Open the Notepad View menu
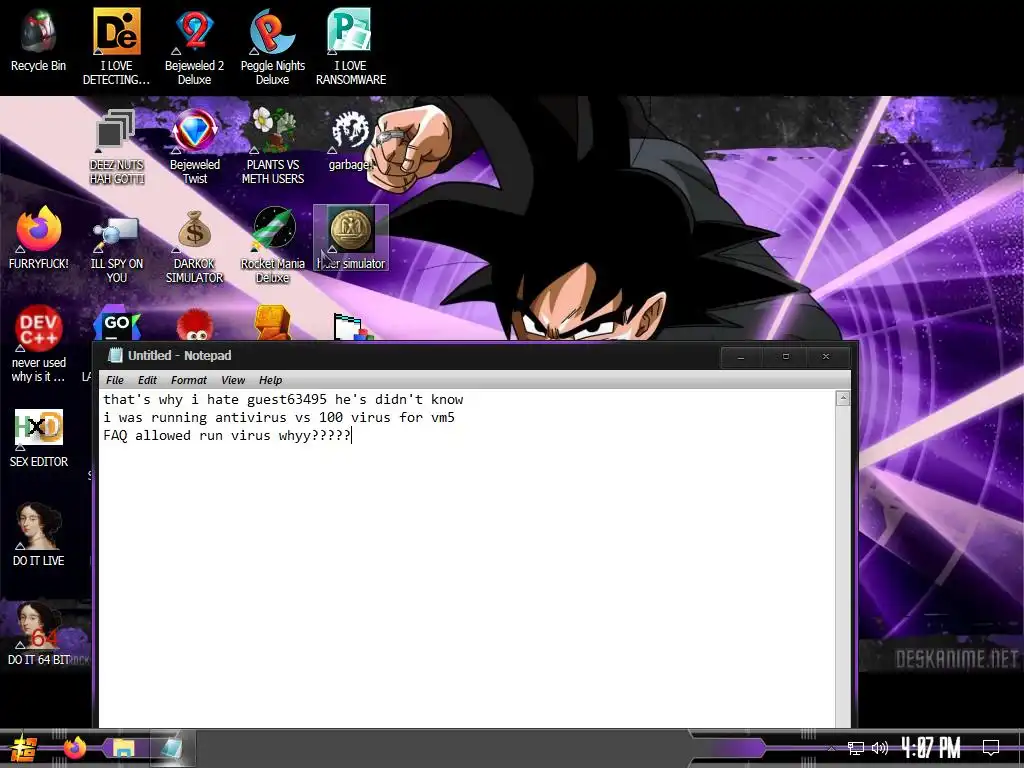This screenshot has width=1024, height=768. pos(232,380)
